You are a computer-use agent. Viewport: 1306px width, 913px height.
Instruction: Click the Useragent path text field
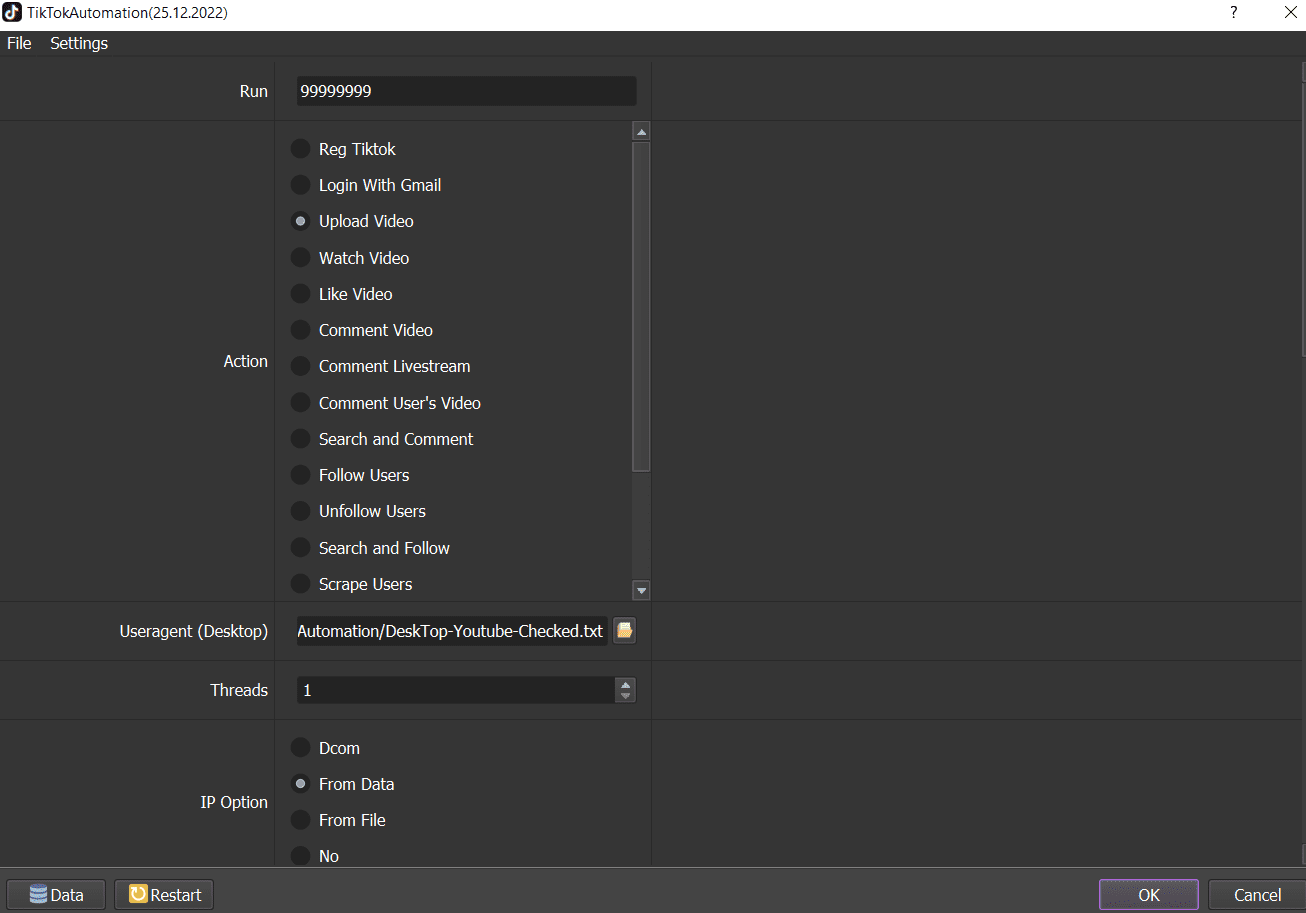pyautogui.click(x=452, y=631)
